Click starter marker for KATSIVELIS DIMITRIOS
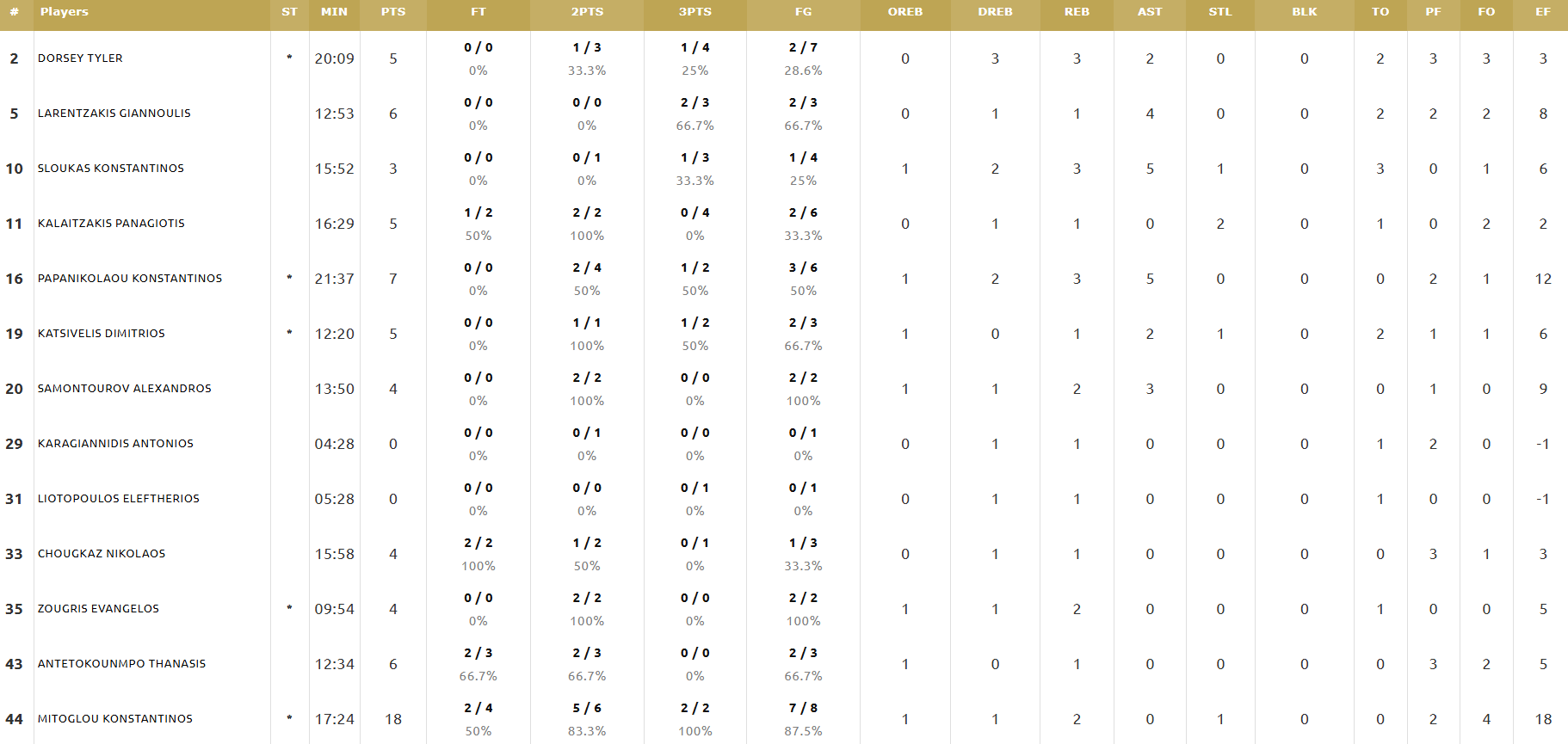This screenshot has height=744, width=1568. [289, 333]
